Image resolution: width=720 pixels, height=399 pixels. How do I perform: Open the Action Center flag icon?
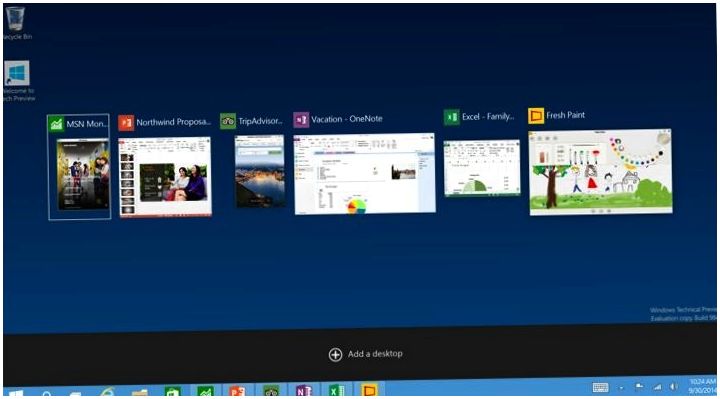[x=639, y=387]
